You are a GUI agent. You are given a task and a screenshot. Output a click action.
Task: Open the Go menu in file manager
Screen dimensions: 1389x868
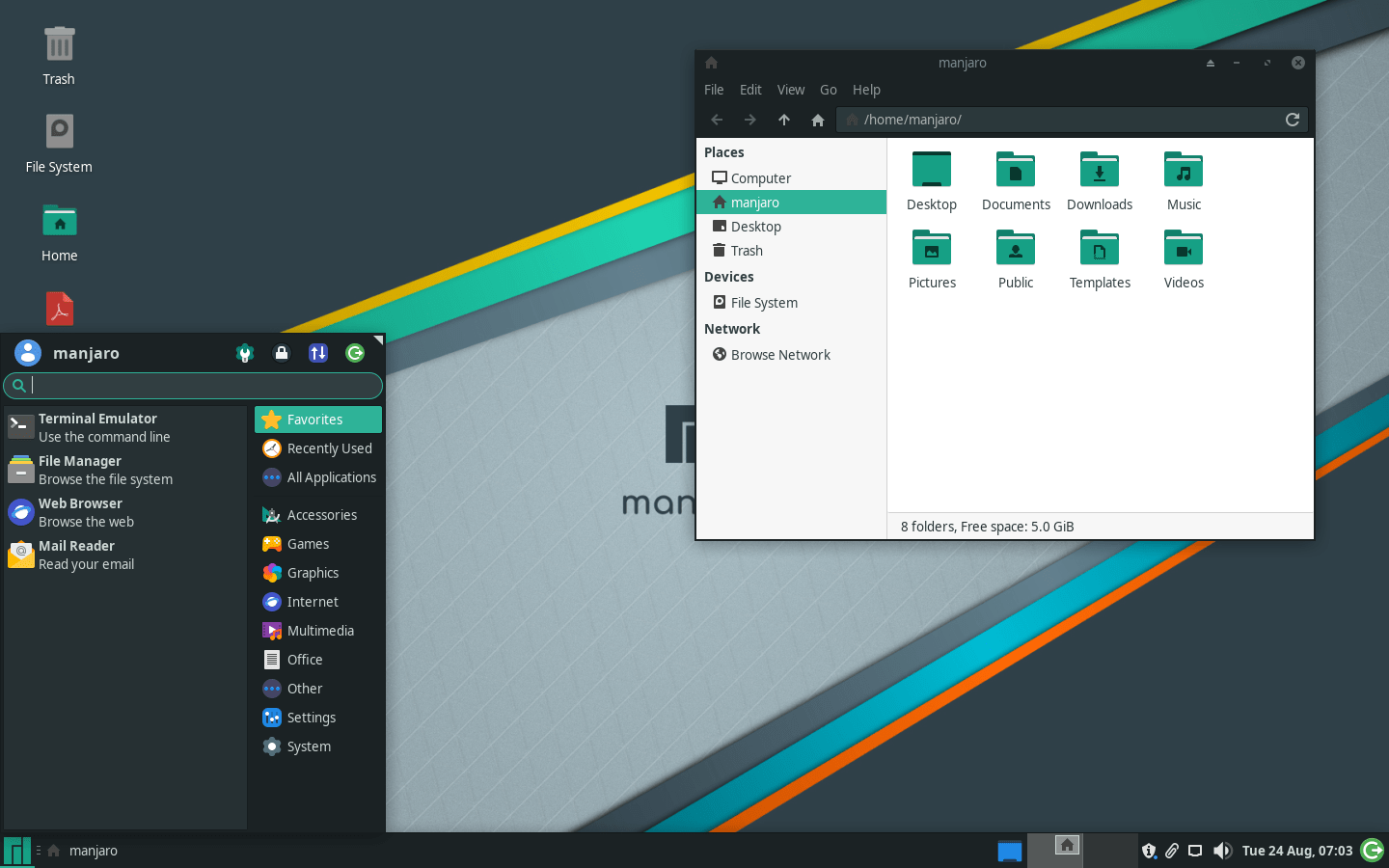point(829,90)
